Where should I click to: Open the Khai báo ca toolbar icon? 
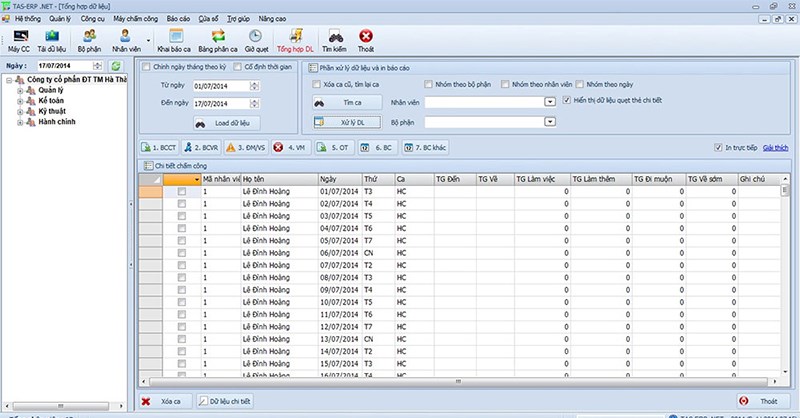[x=174, y=40]
